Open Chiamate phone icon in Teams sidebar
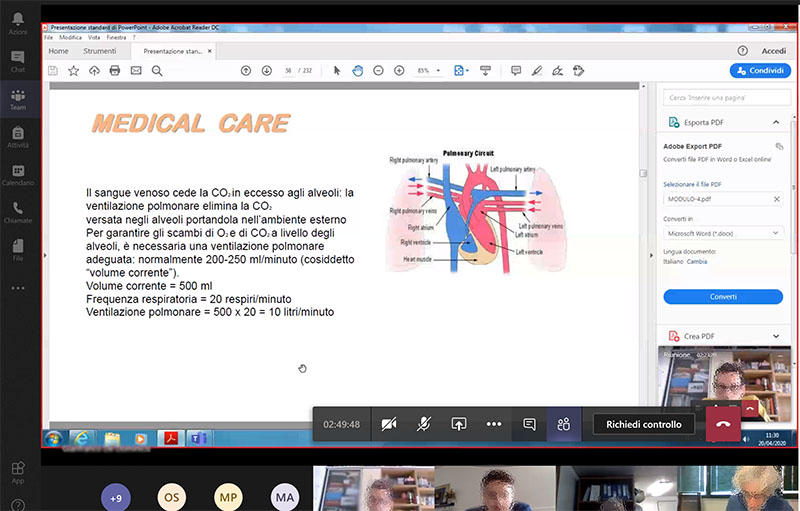The image size is (800, 511). pos(18,213)
